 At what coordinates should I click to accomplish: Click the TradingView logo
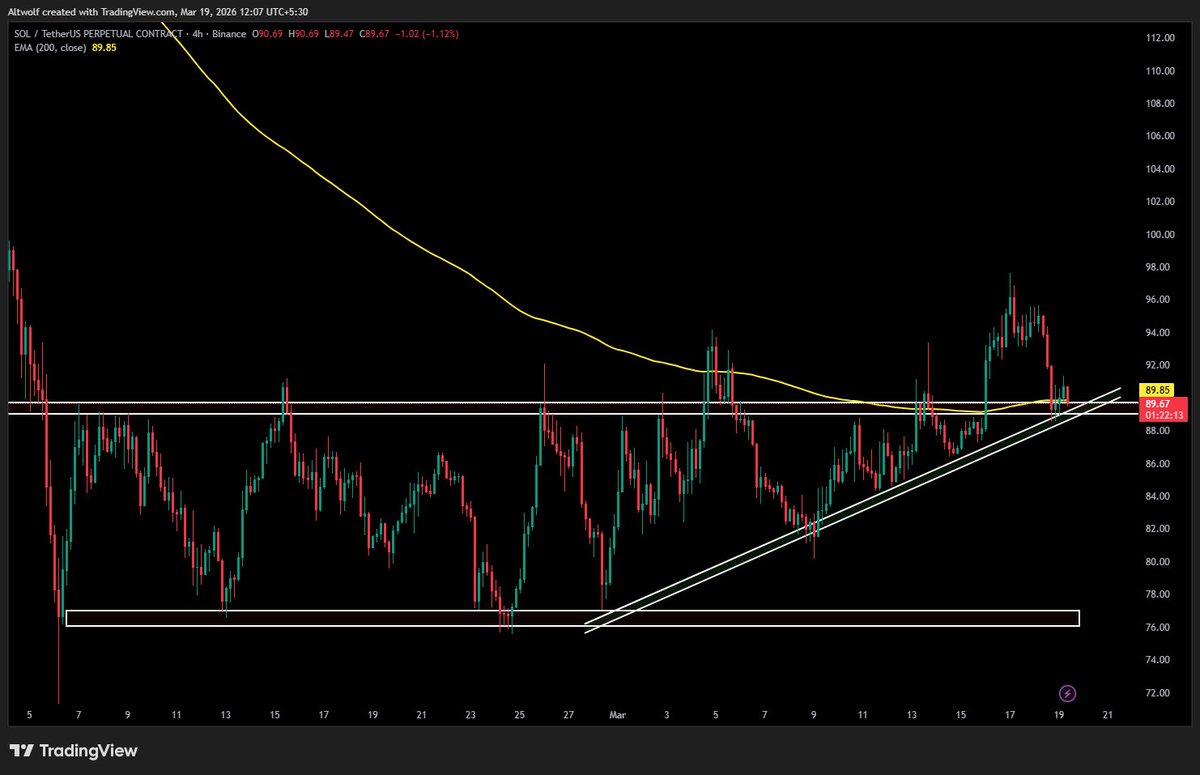(74, 750)
